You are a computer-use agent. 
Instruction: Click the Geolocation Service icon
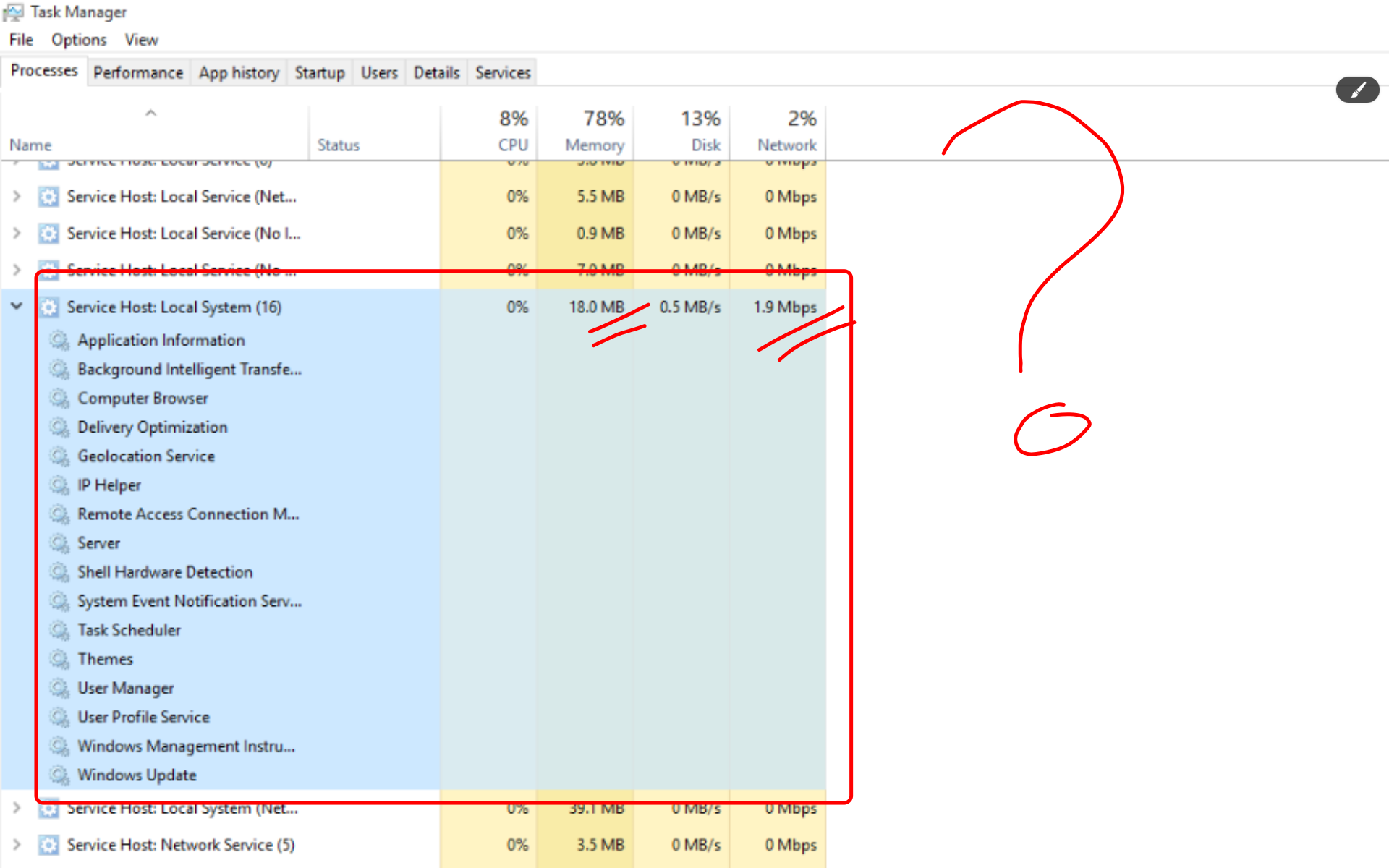click(59, 456)
